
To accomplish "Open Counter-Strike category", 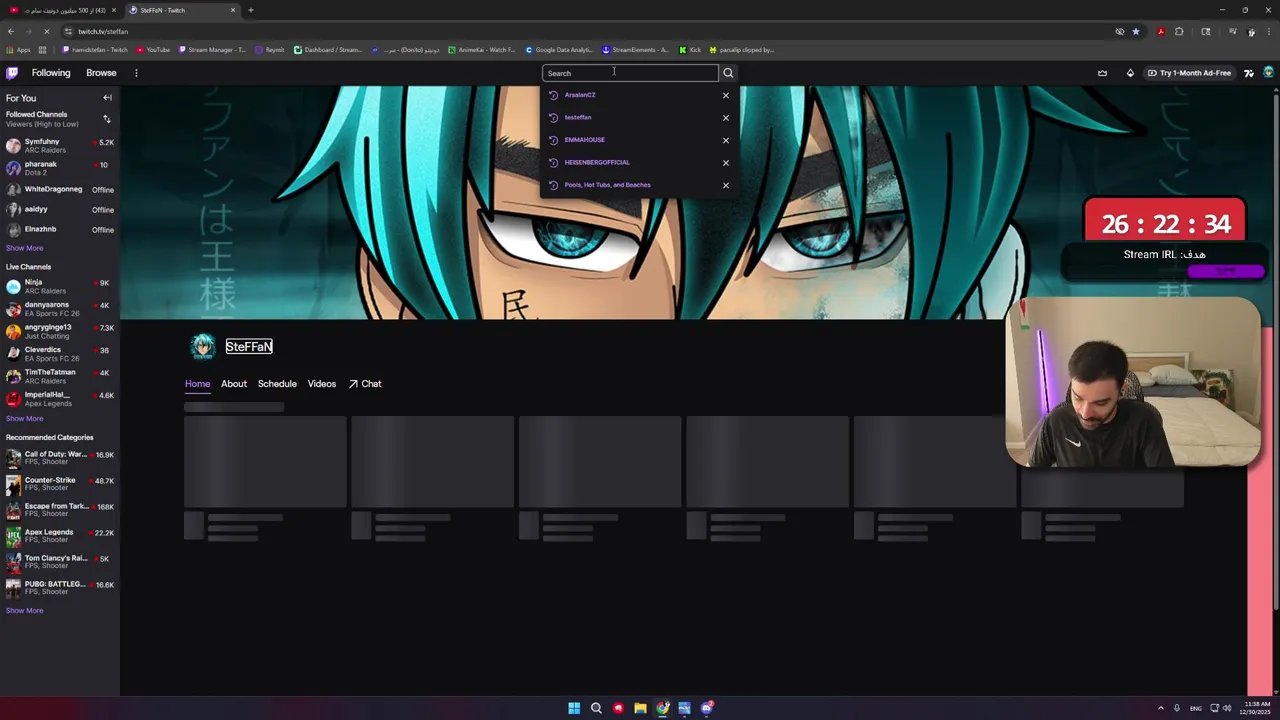I will [60, 484].
